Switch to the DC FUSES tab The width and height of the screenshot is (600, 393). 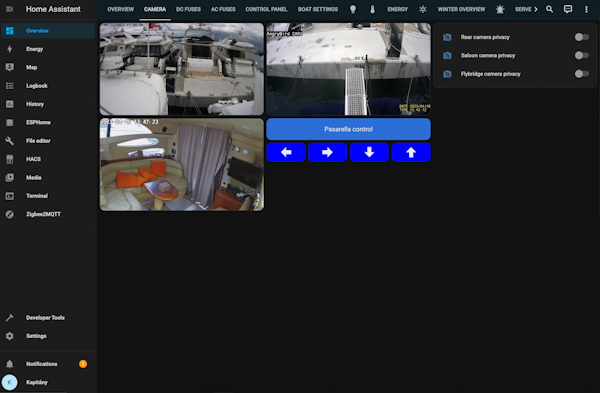click(188, 9)
